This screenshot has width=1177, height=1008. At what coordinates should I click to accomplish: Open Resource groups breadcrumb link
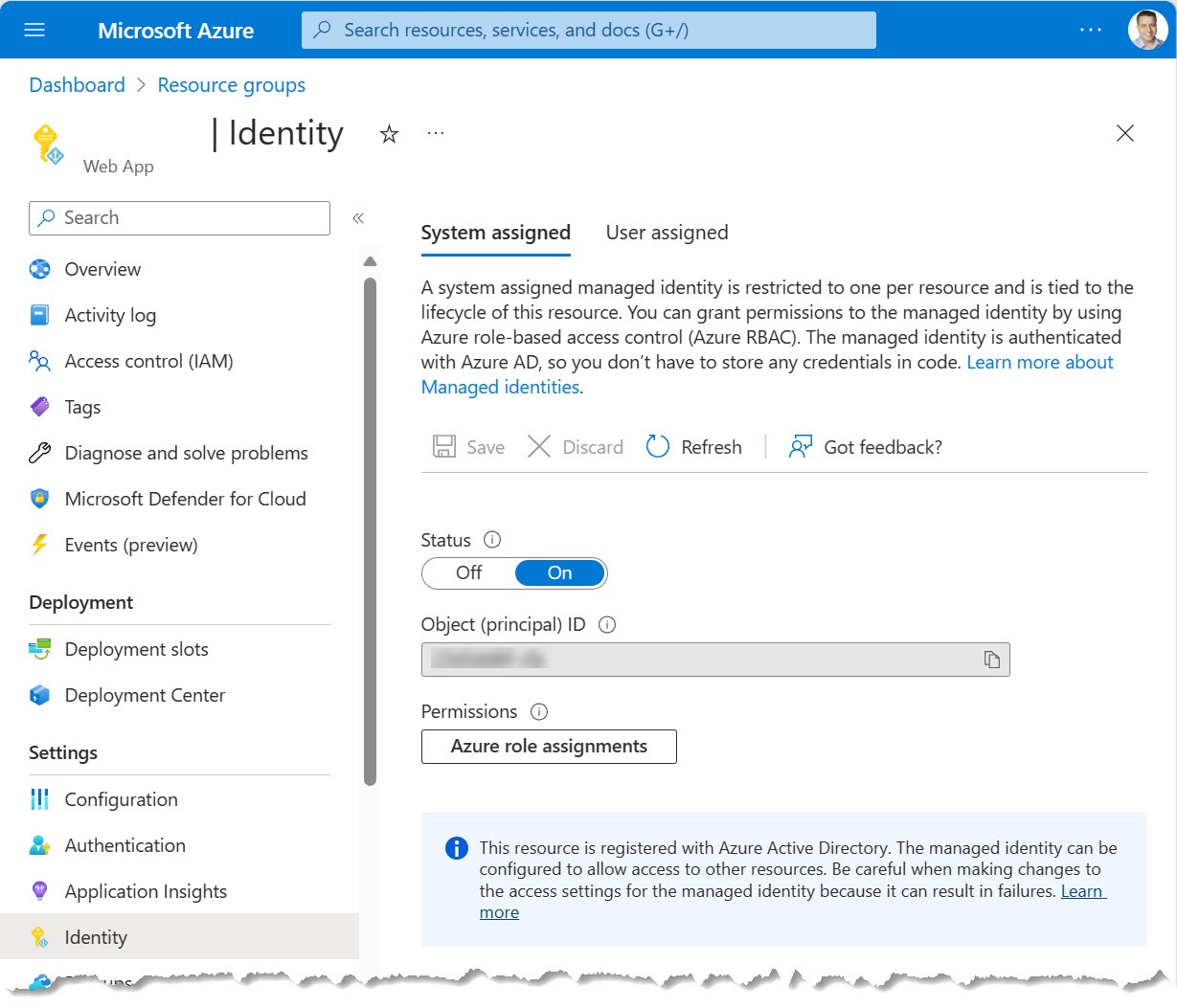click(231, 85)
